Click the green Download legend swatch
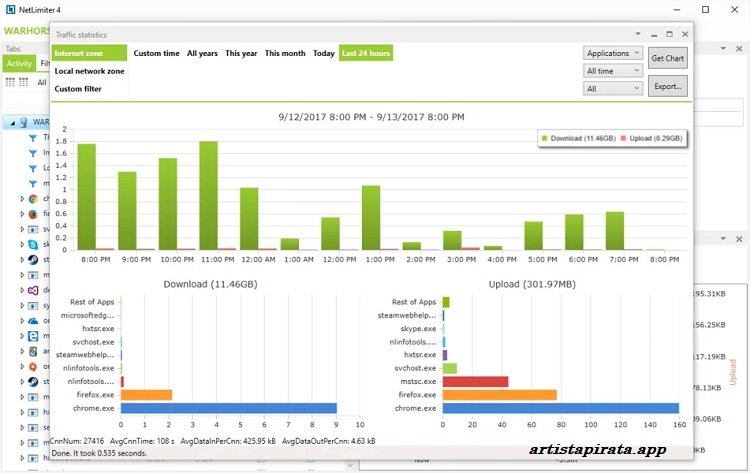Viewport: 750px width, 473px height. pyautogui.click(x=543, y=138)
